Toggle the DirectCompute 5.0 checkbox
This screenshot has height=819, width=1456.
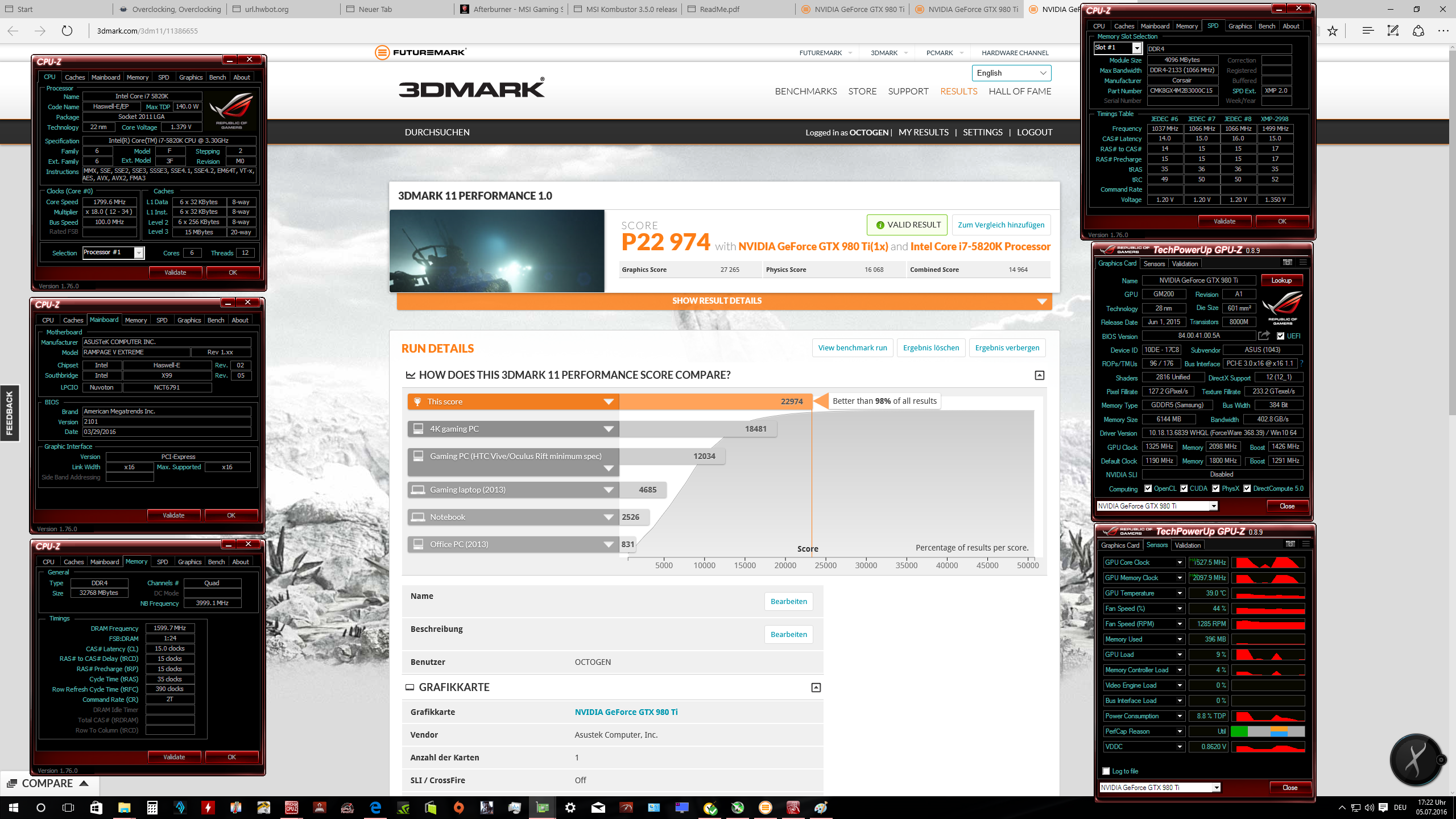[1247, 489]
